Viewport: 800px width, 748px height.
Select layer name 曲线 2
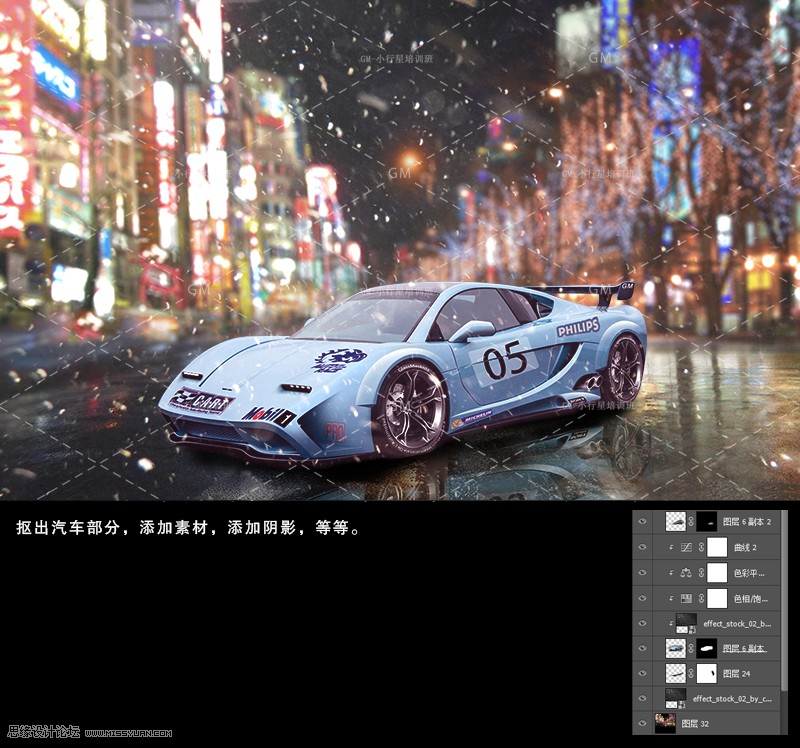(745, 547)
